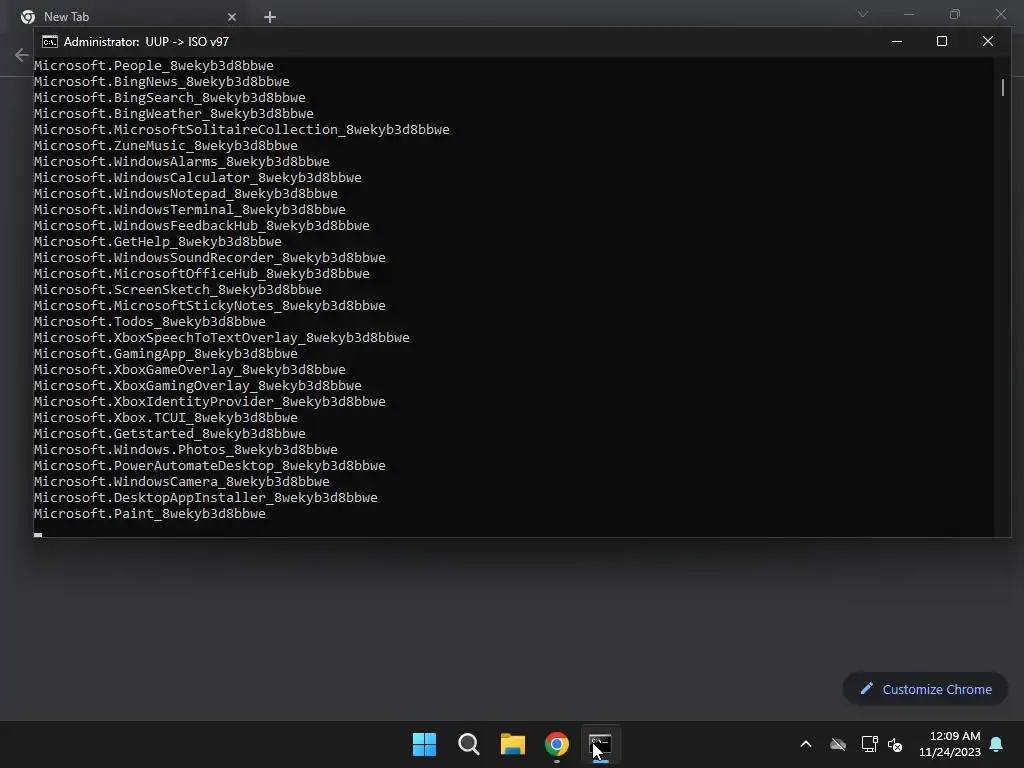1024x768 pixels.
Task: Click Microsoft.BingNews_8wekyb3d8bbwe line
Action: coord(162,82)
